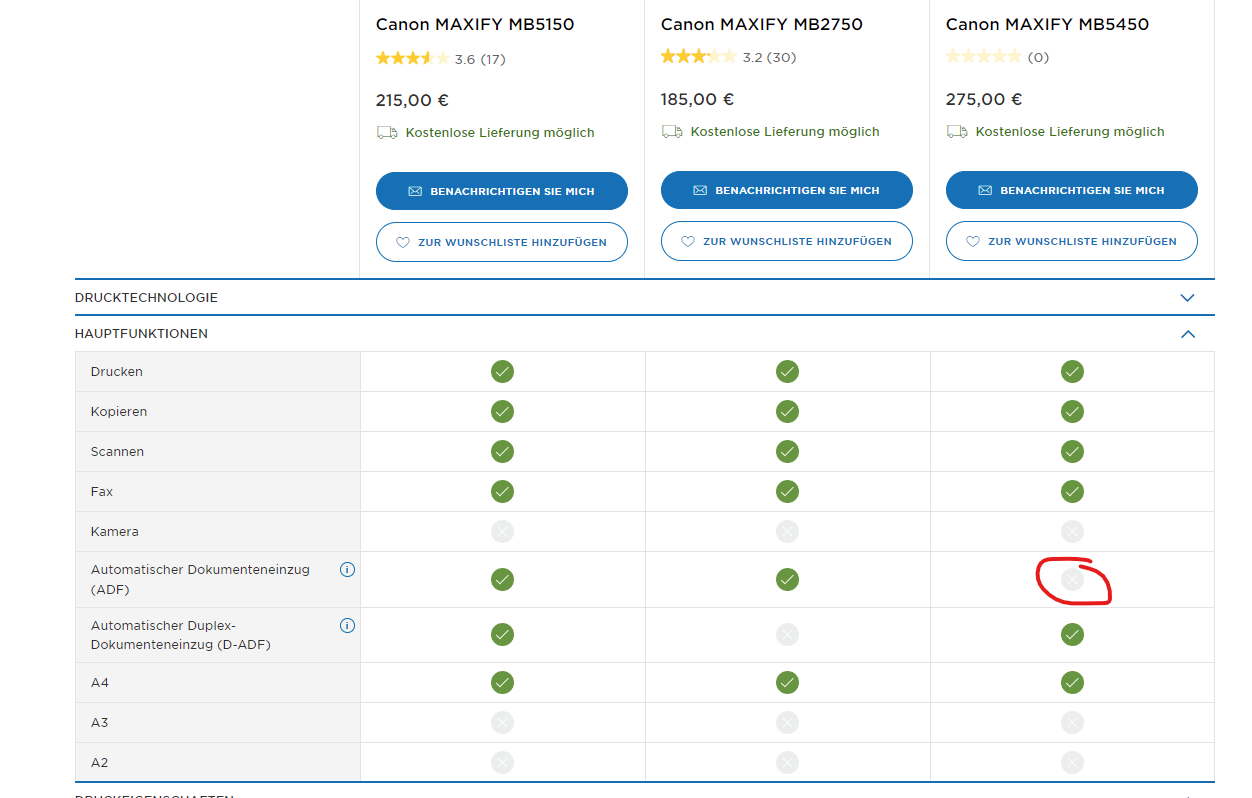Image resolution: width=1252 pixels, height=798 pixels.
Task: Click the A3 row label
Action: click(x=100, y=723)
